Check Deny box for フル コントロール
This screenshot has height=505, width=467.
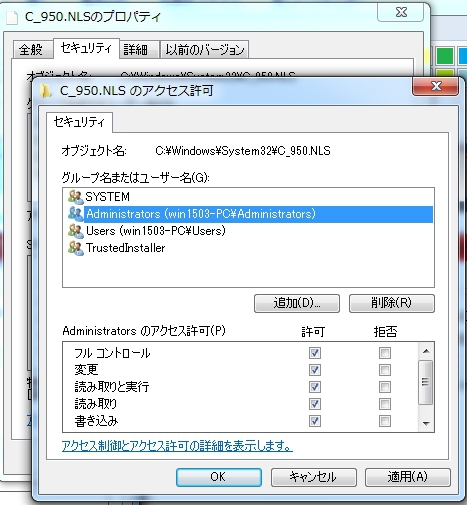pyautogui.click(x=385, y=353)
